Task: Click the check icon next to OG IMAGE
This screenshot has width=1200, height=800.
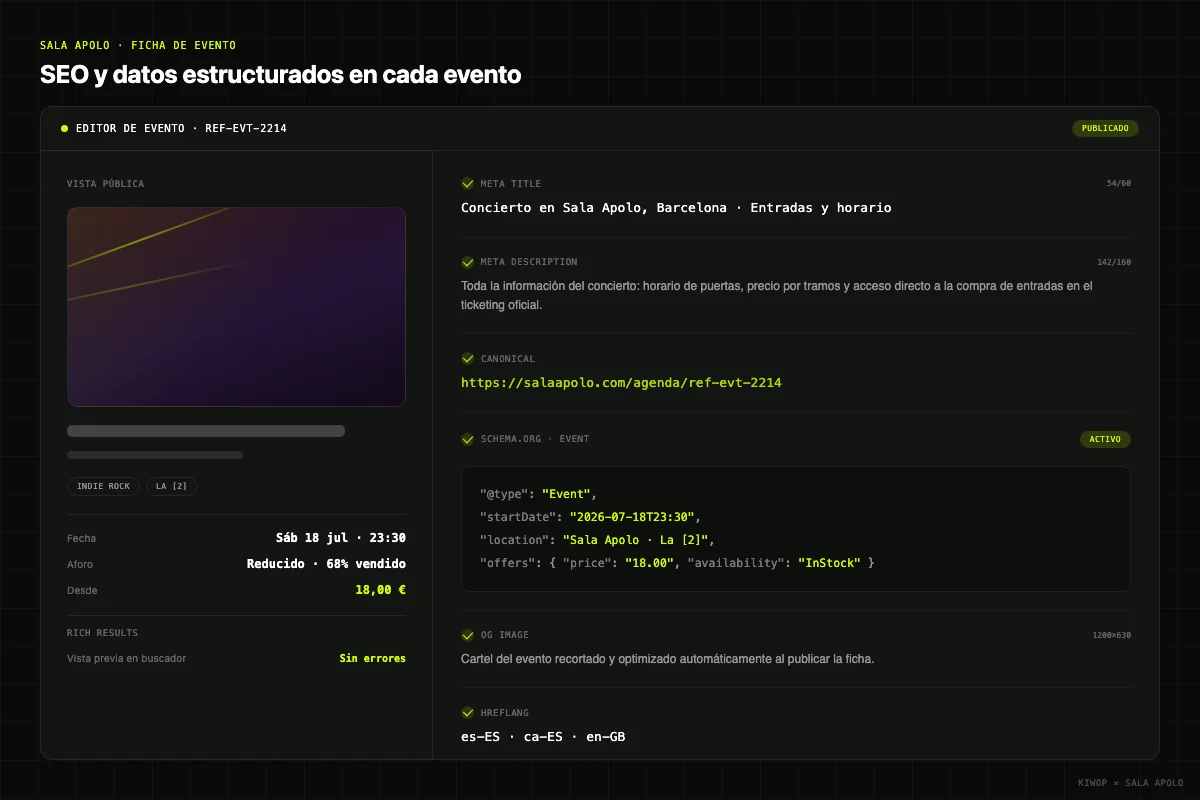Action: pyautogui.click(x=467, y=635)
